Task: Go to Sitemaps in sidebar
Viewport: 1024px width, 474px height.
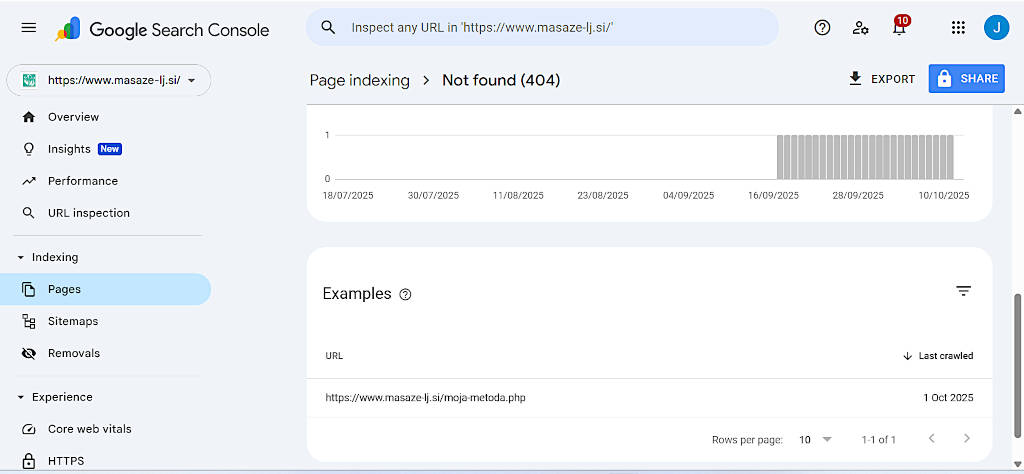Action: pyautogui.click(x=73, y=321)
